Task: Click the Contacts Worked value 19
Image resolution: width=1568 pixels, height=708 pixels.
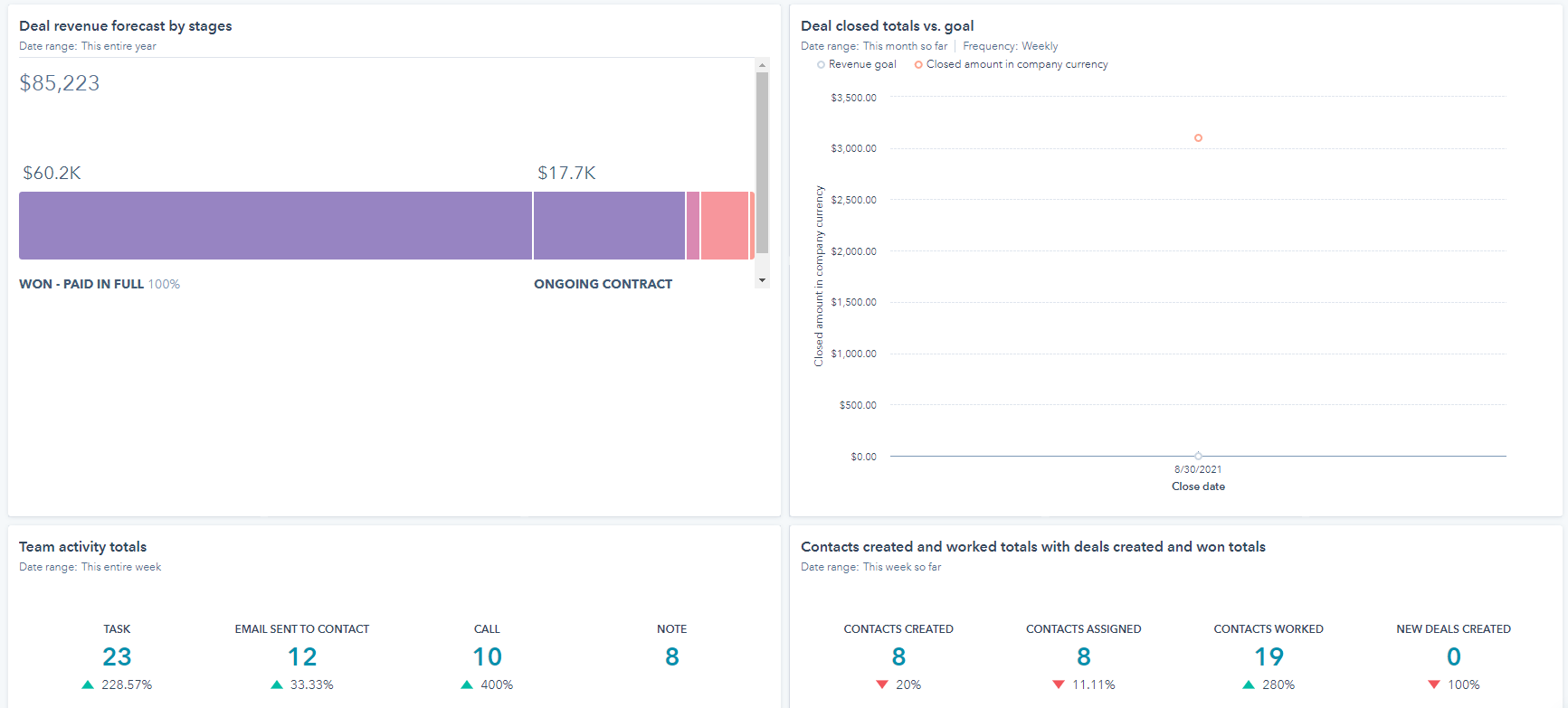Action: pos(1269,656)
